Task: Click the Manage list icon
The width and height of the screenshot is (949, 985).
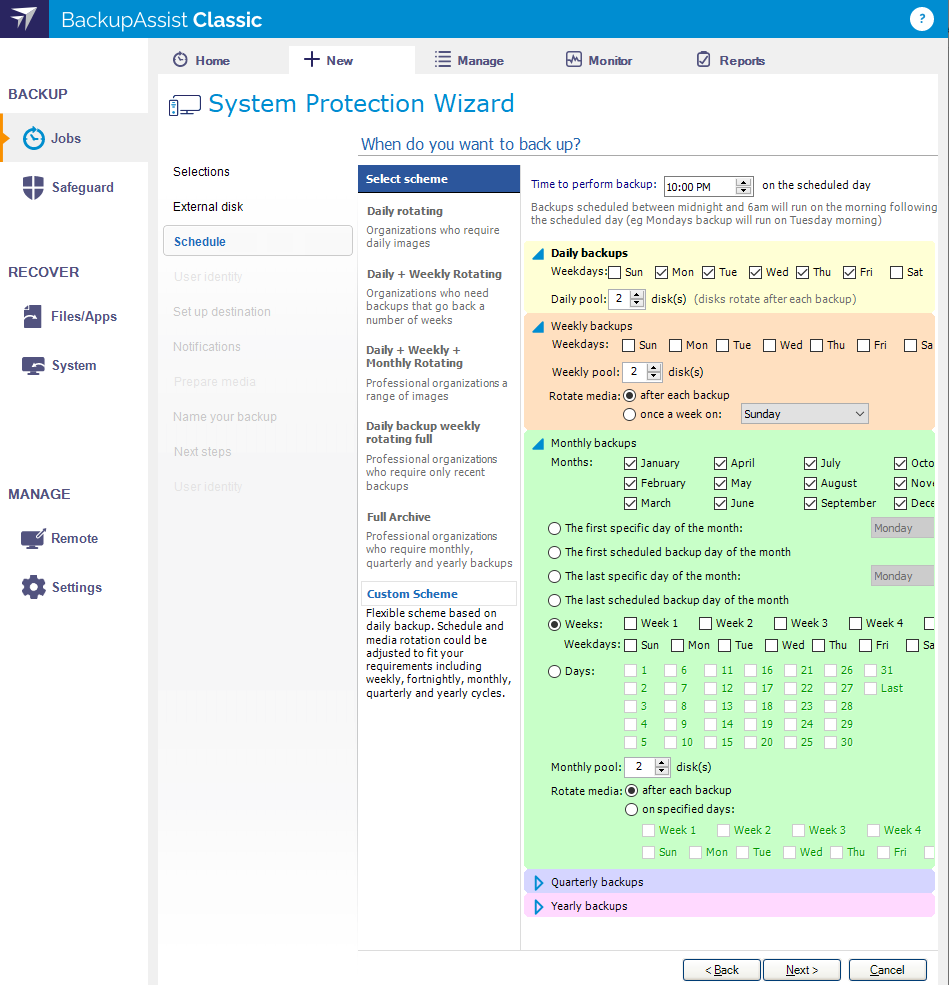Action: coord(443,60)
